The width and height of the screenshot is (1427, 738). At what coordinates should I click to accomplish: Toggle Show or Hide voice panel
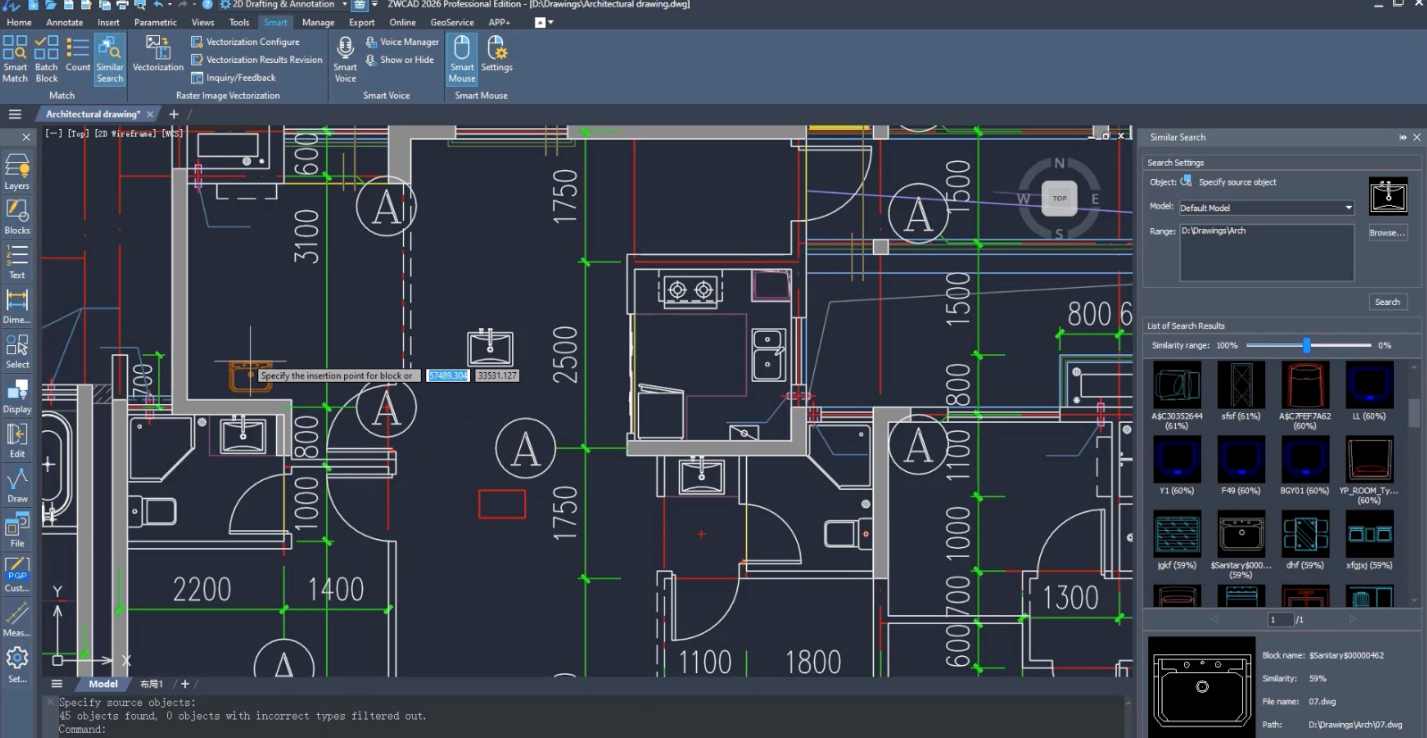399,60
